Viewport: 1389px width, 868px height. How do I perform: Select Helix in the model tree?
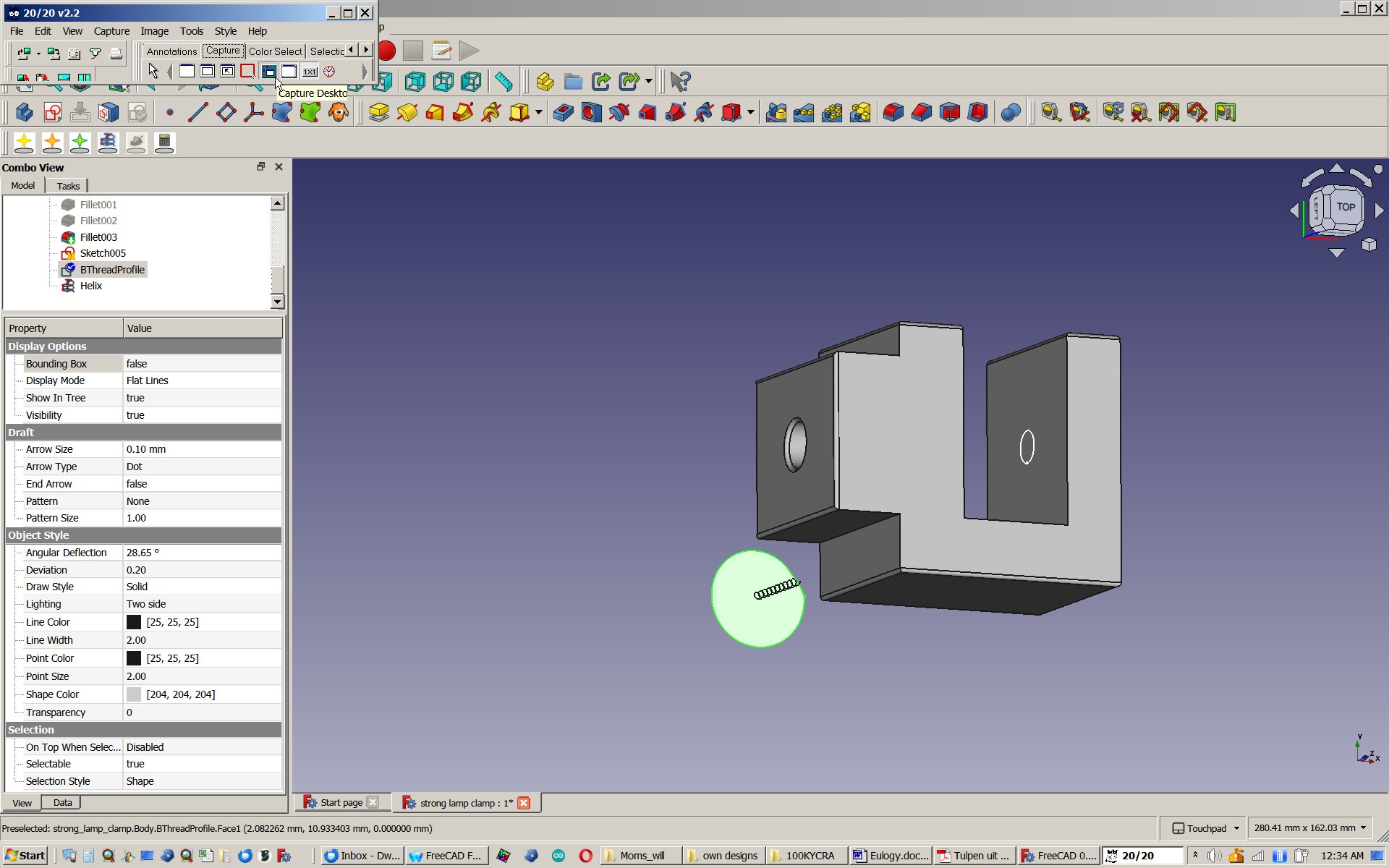pyautogui.click(x=91, y=285)
